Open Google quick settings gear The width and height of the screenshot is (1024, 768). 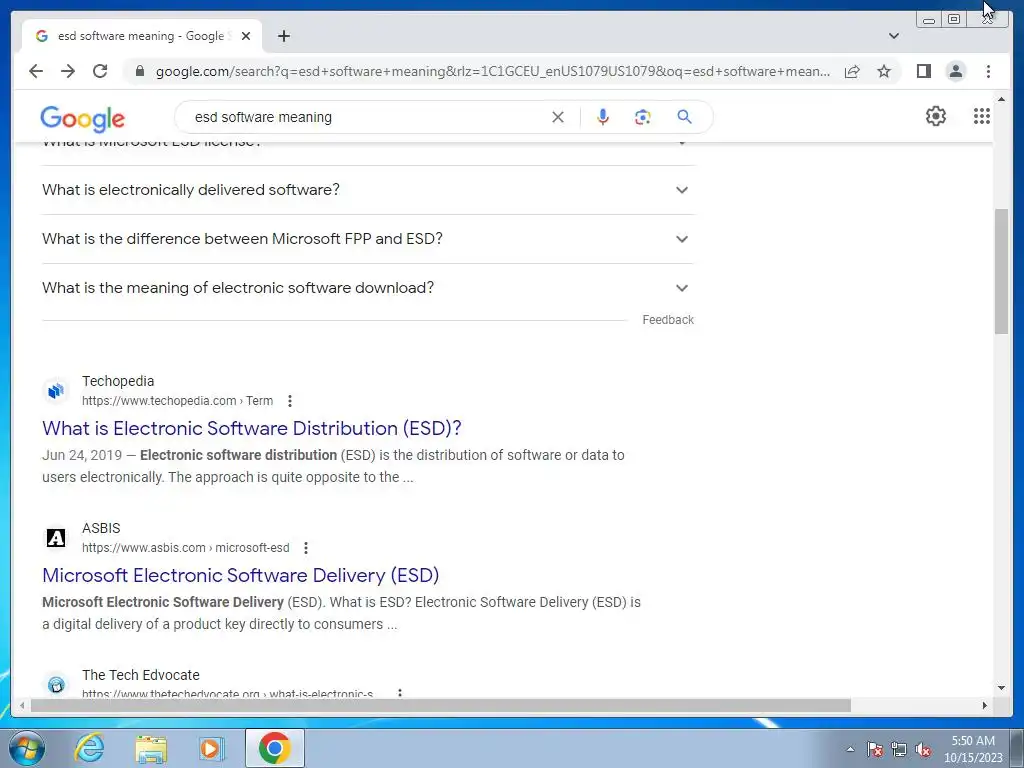click(936, 116)
